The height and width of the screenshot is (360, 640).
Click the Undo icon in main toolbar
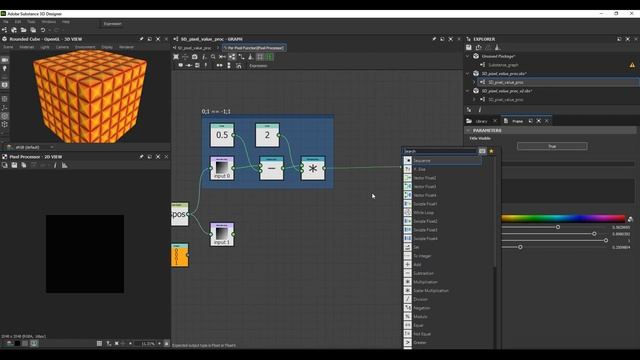coord(42,30)
